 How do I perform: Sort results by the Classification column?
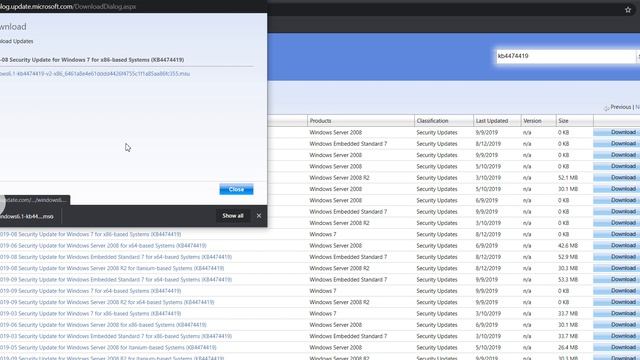coord(432,121)
